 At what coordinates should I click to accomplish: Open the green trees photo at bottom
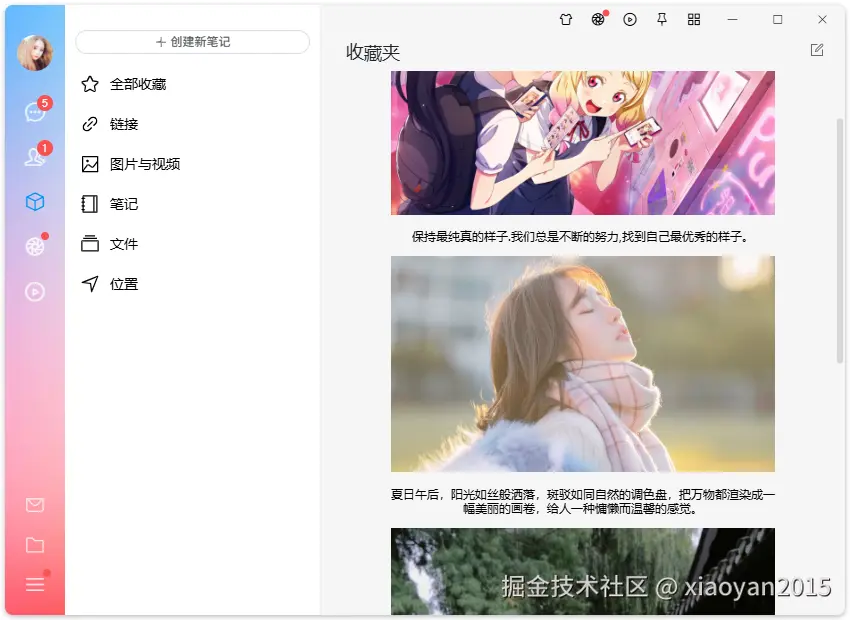pos(583,571)
